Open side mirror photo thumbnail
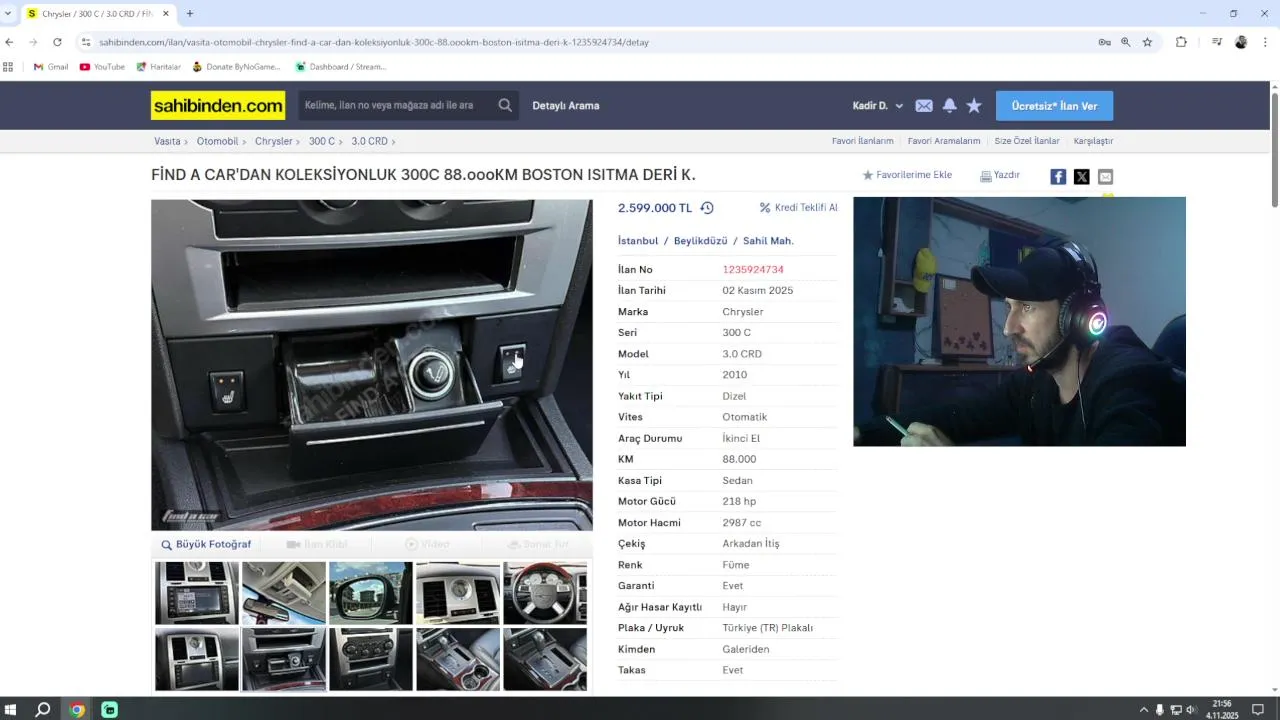Image resolution: width=1280 pixels, height=720 pixels. click(371, 593)
